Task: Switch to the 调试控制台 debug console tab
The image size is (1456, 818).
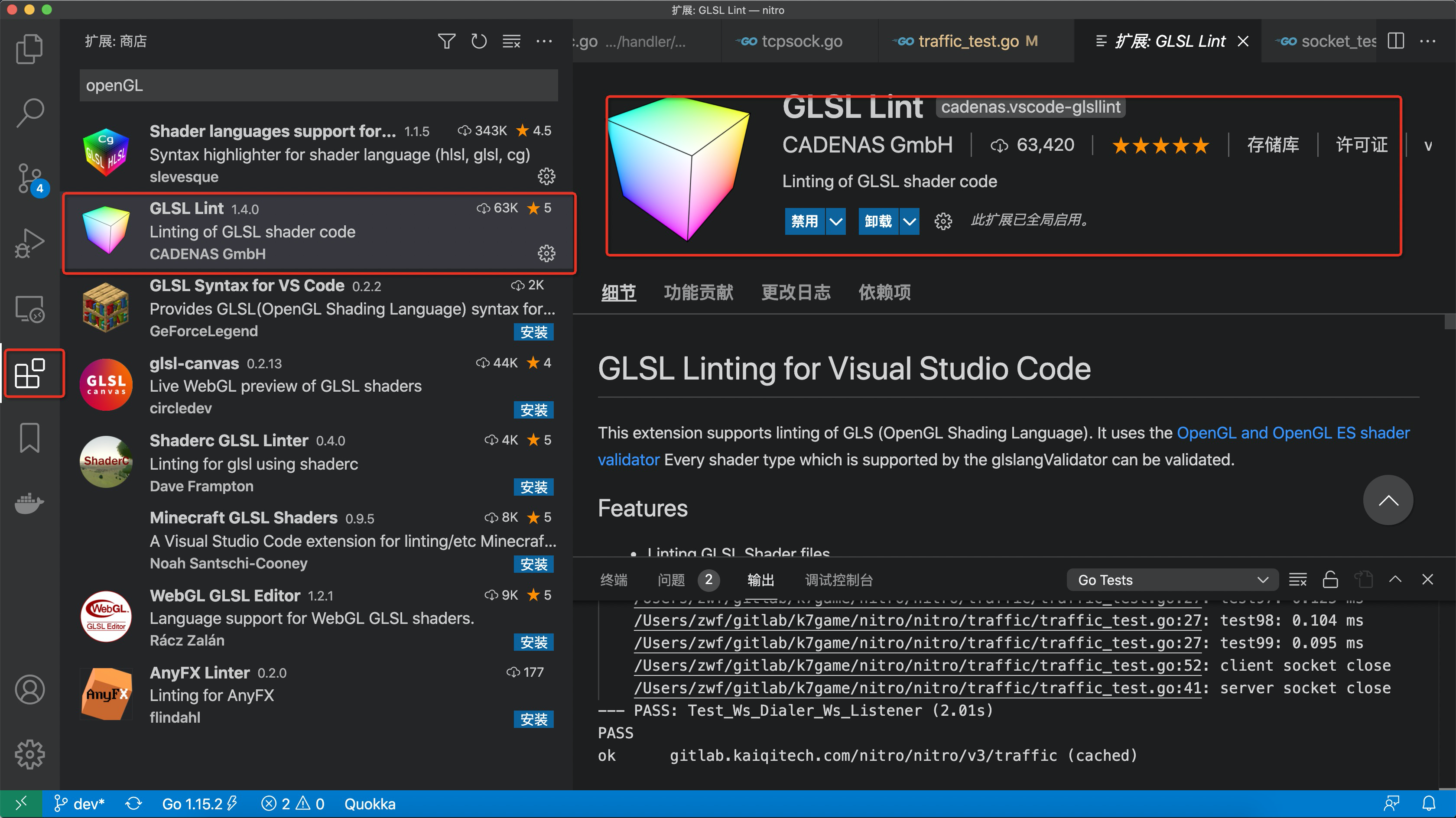Action: pyautogui.click(x=839, y=580)
